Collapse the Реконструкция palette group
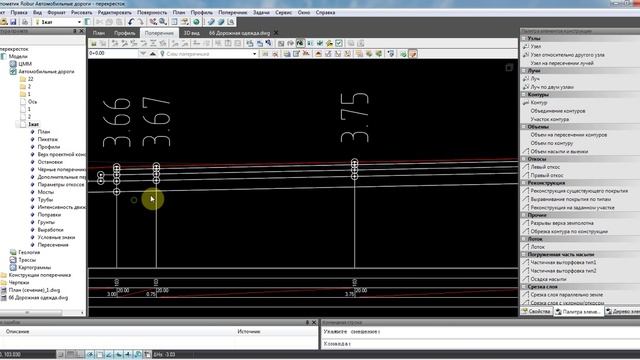 click(524, 183)
